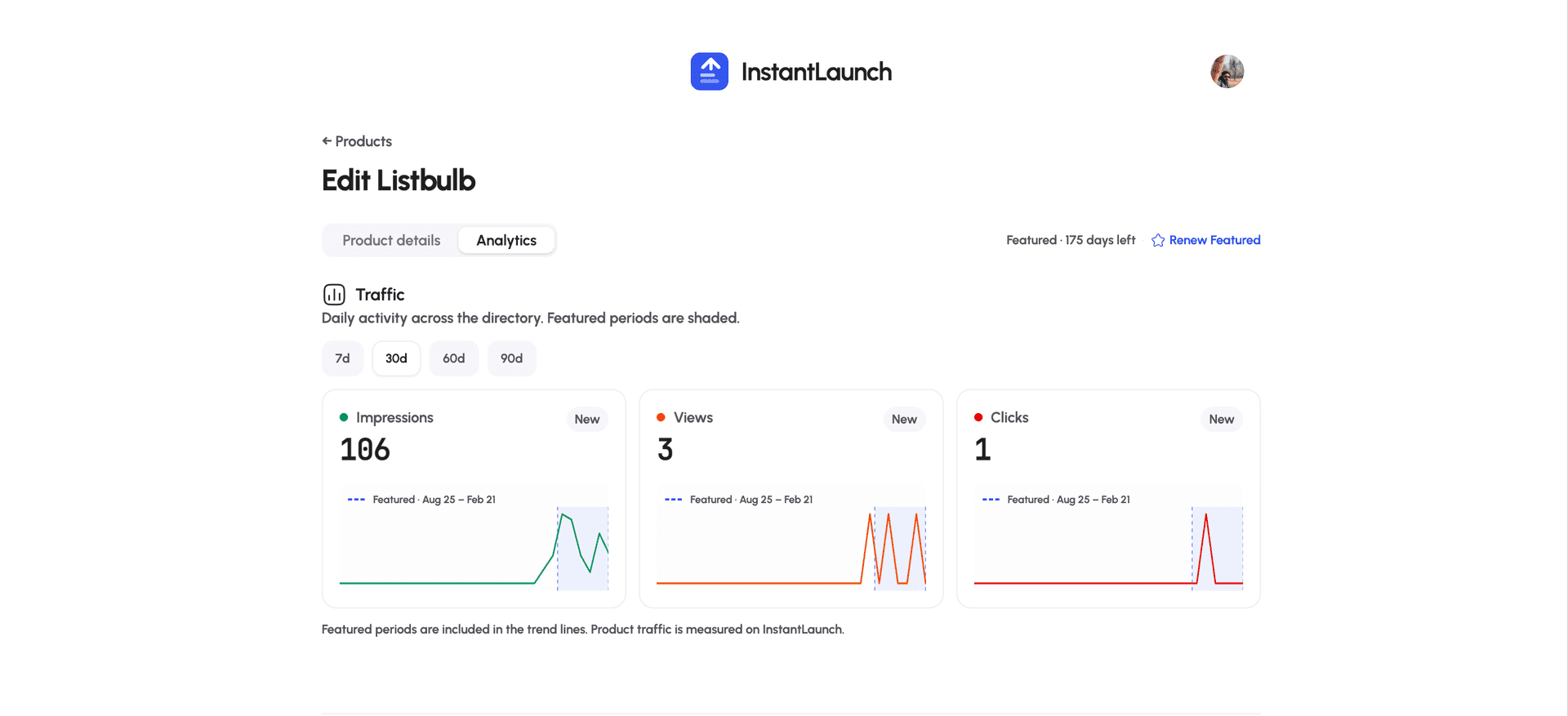
Task: Click the back arrow beside Products
Action: point(327,141)
